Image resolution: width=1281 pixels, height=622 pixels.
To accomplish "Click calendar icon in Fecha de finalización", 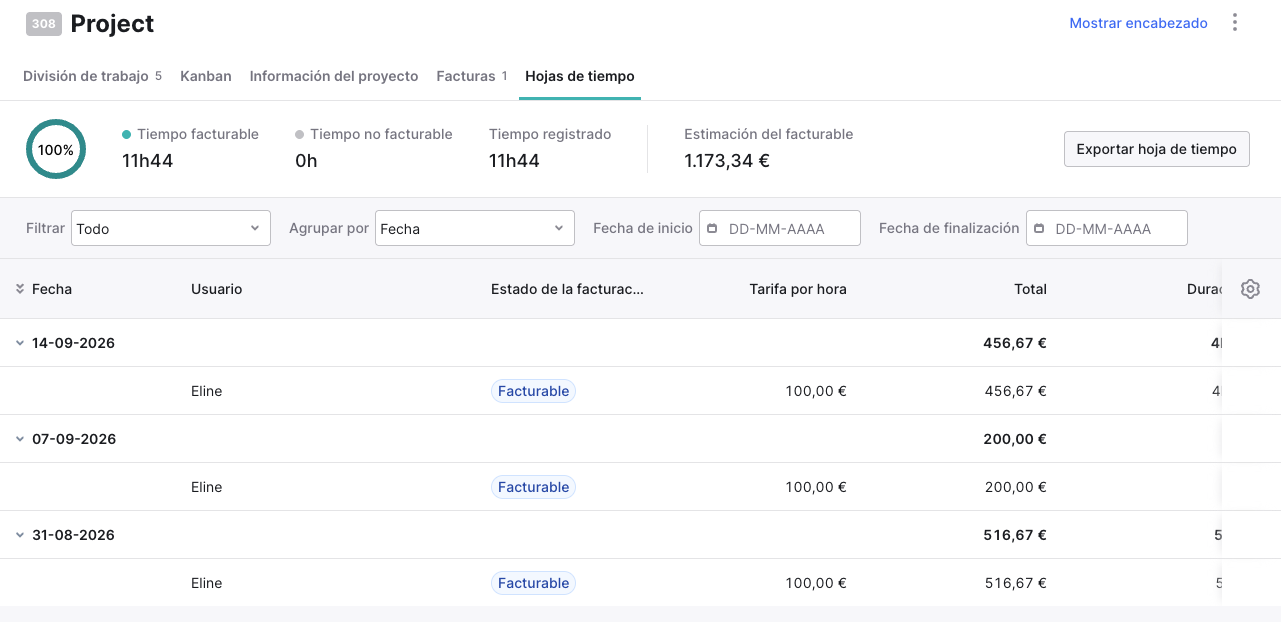I will 1039,229.
